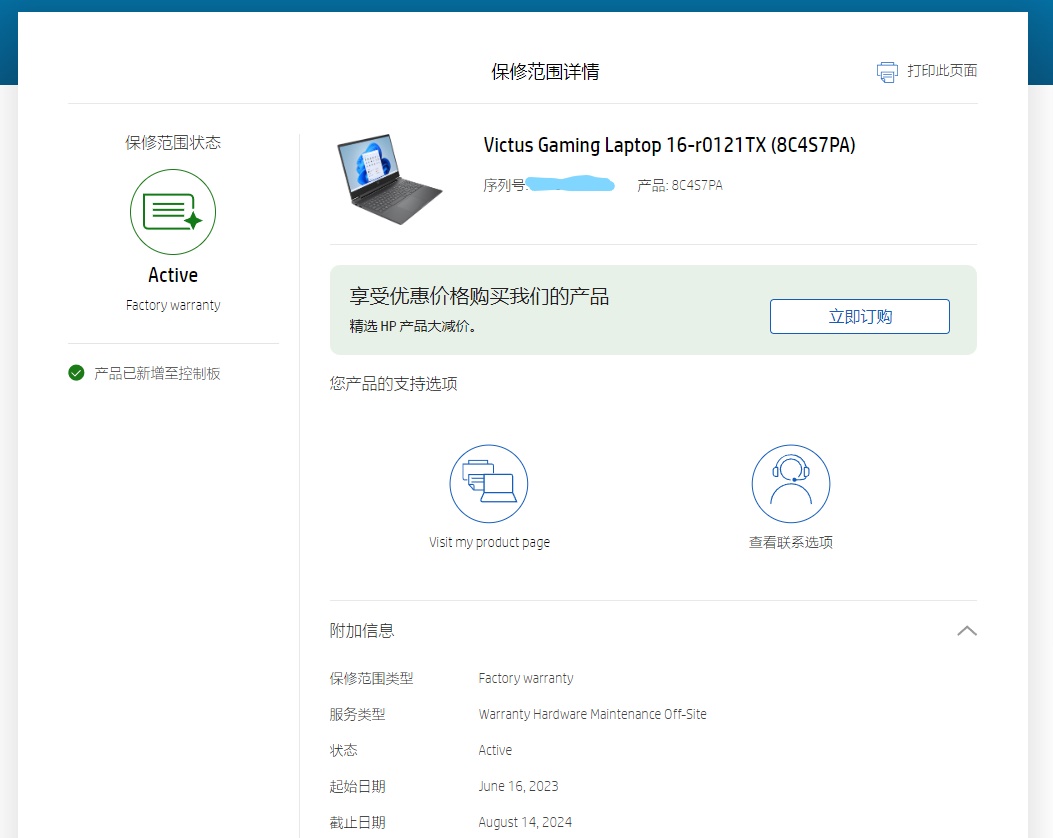Click the 截止日期 label
This screenshot has height=838, width=1053.
click(357, 823)
